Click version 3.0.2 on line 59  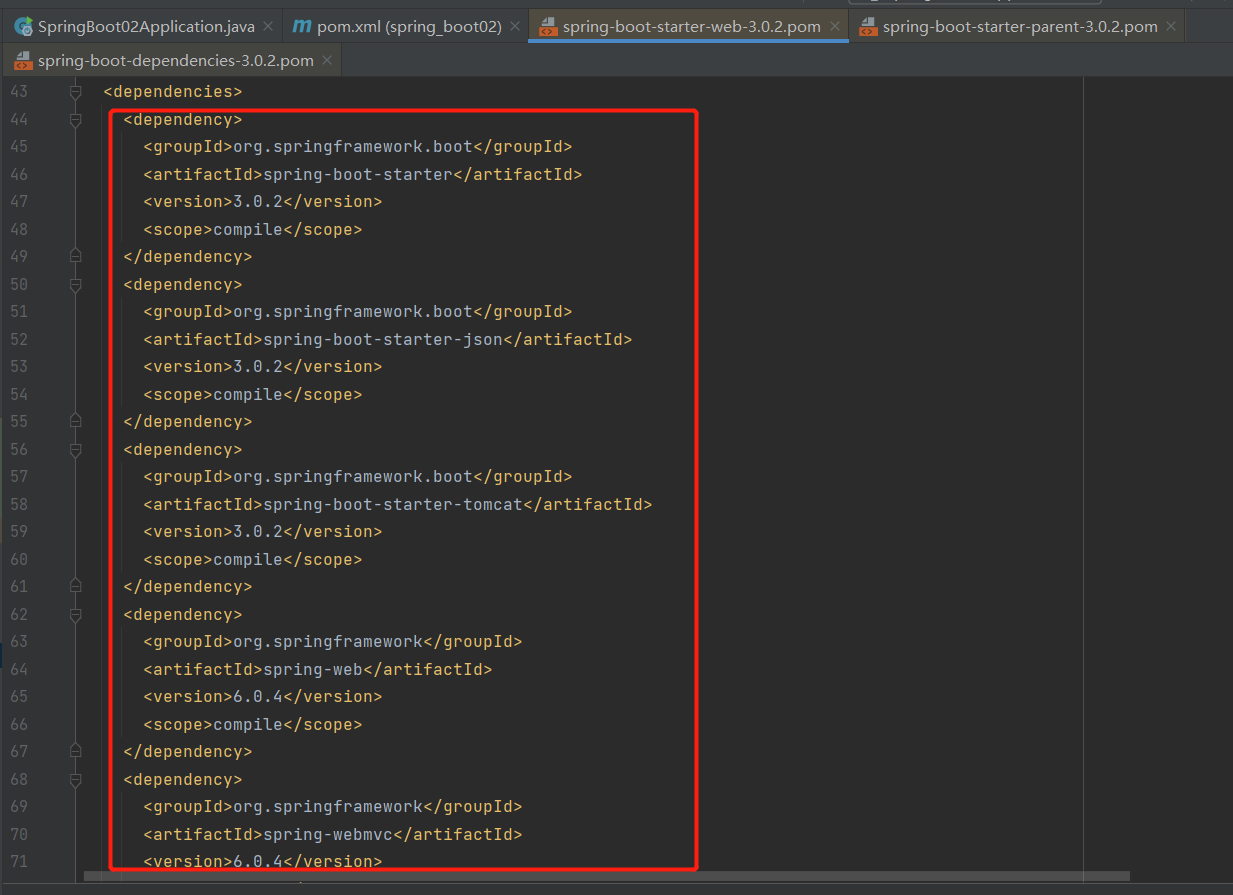(258, 532)
